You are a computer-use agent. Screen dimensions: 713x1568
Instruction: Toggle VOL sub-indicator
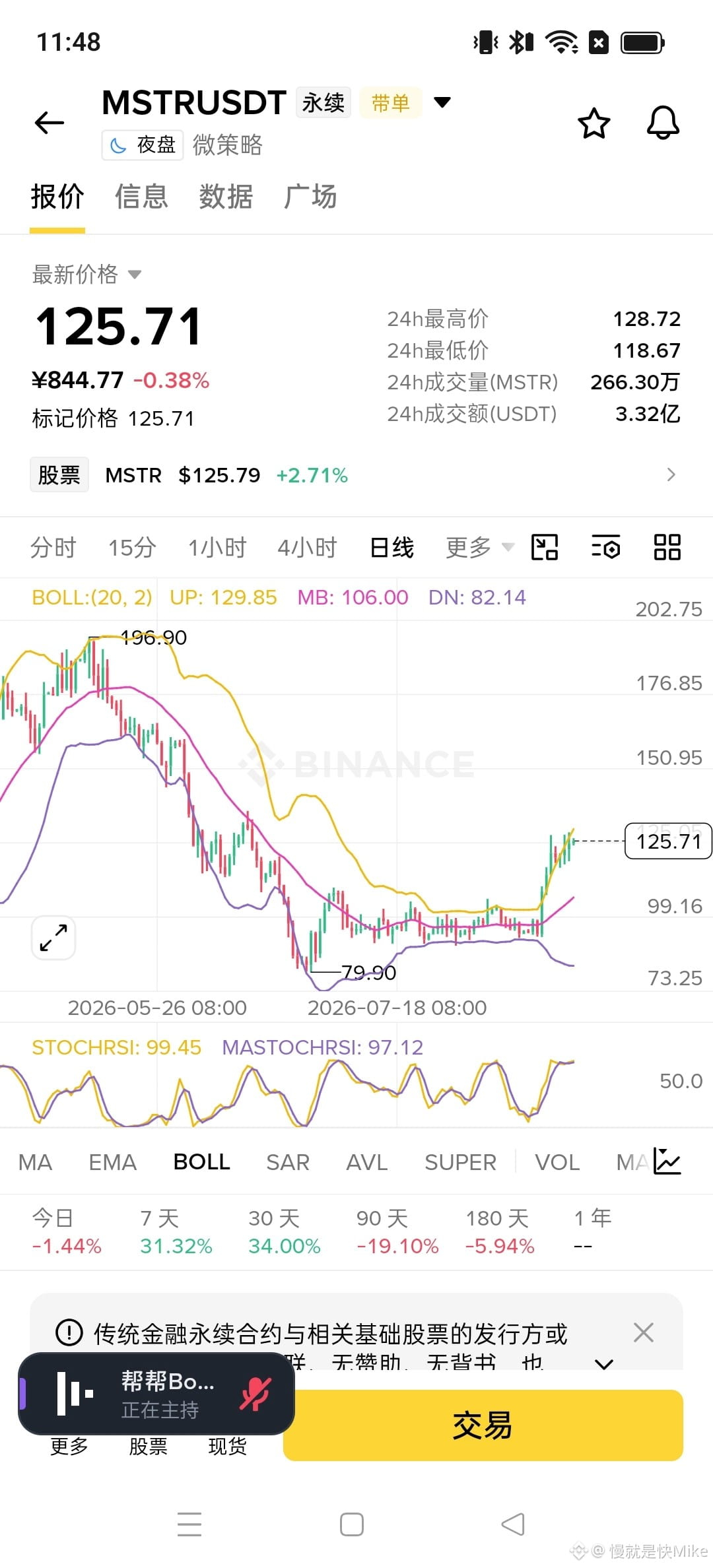pos(557,1162)
